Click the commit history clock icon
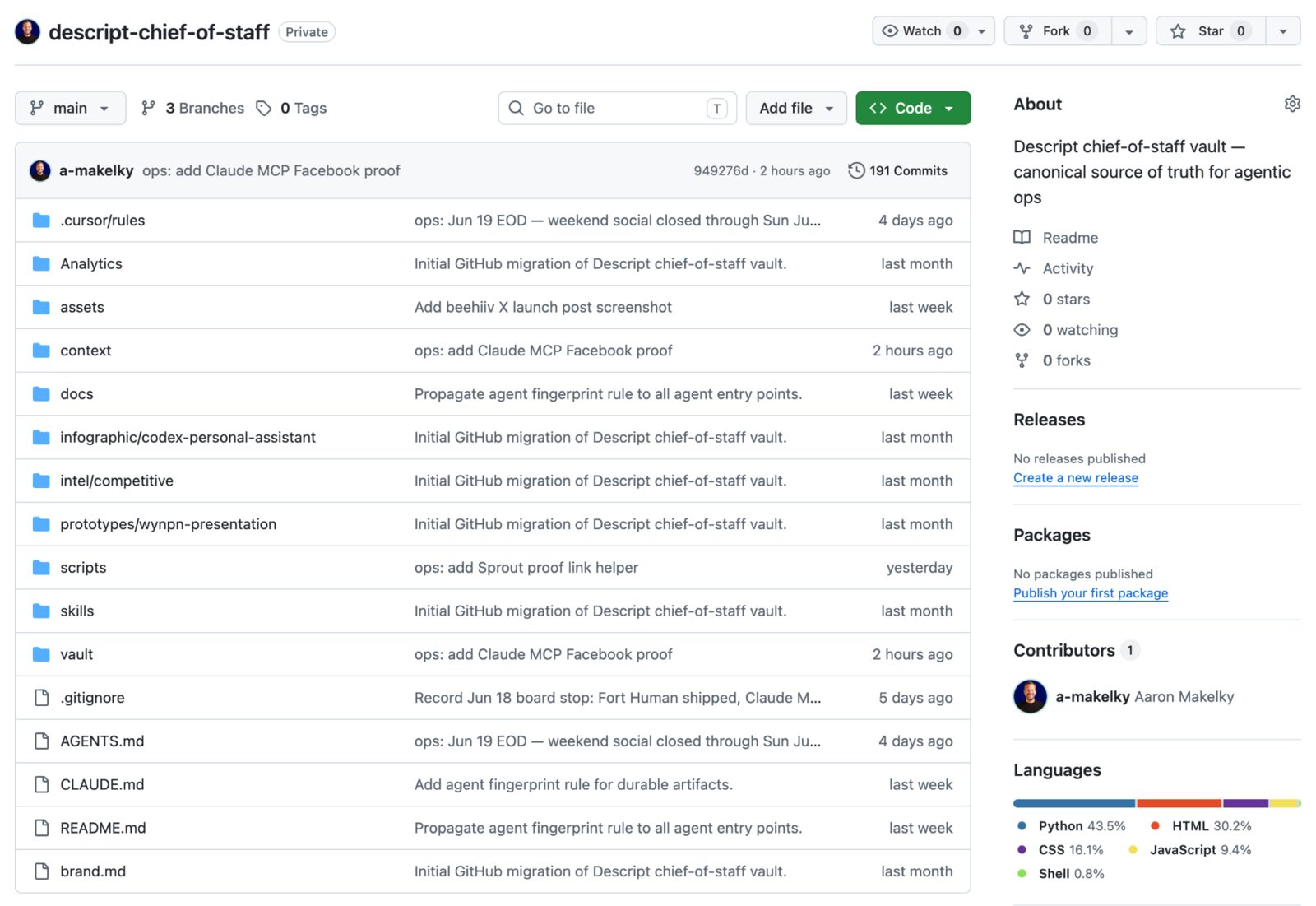 (x=856, y=170)
